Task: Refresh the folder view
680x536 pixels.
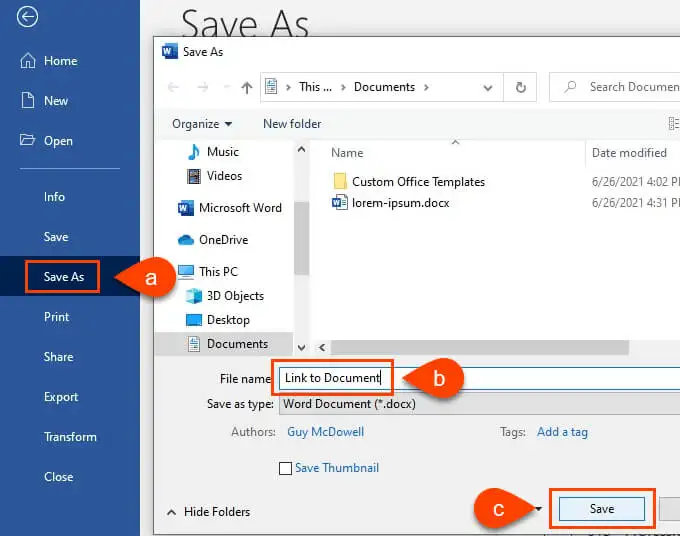Action: [520, 87]
